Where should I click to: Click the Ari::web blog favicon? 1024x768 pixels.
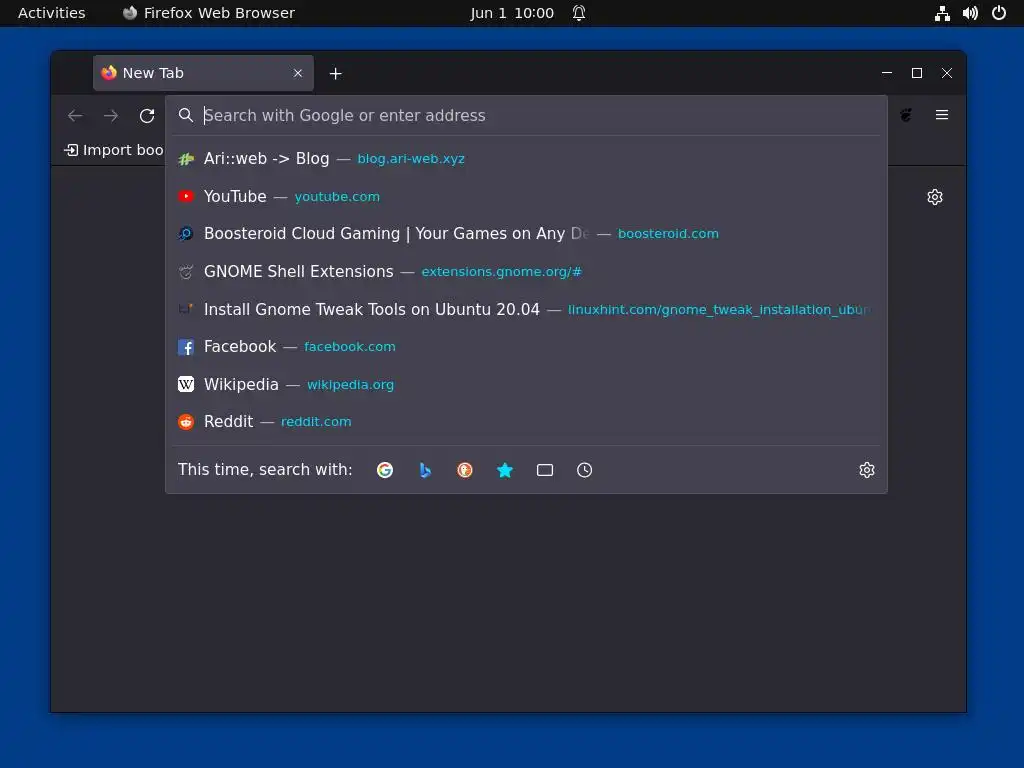click(x=185, y=159)
